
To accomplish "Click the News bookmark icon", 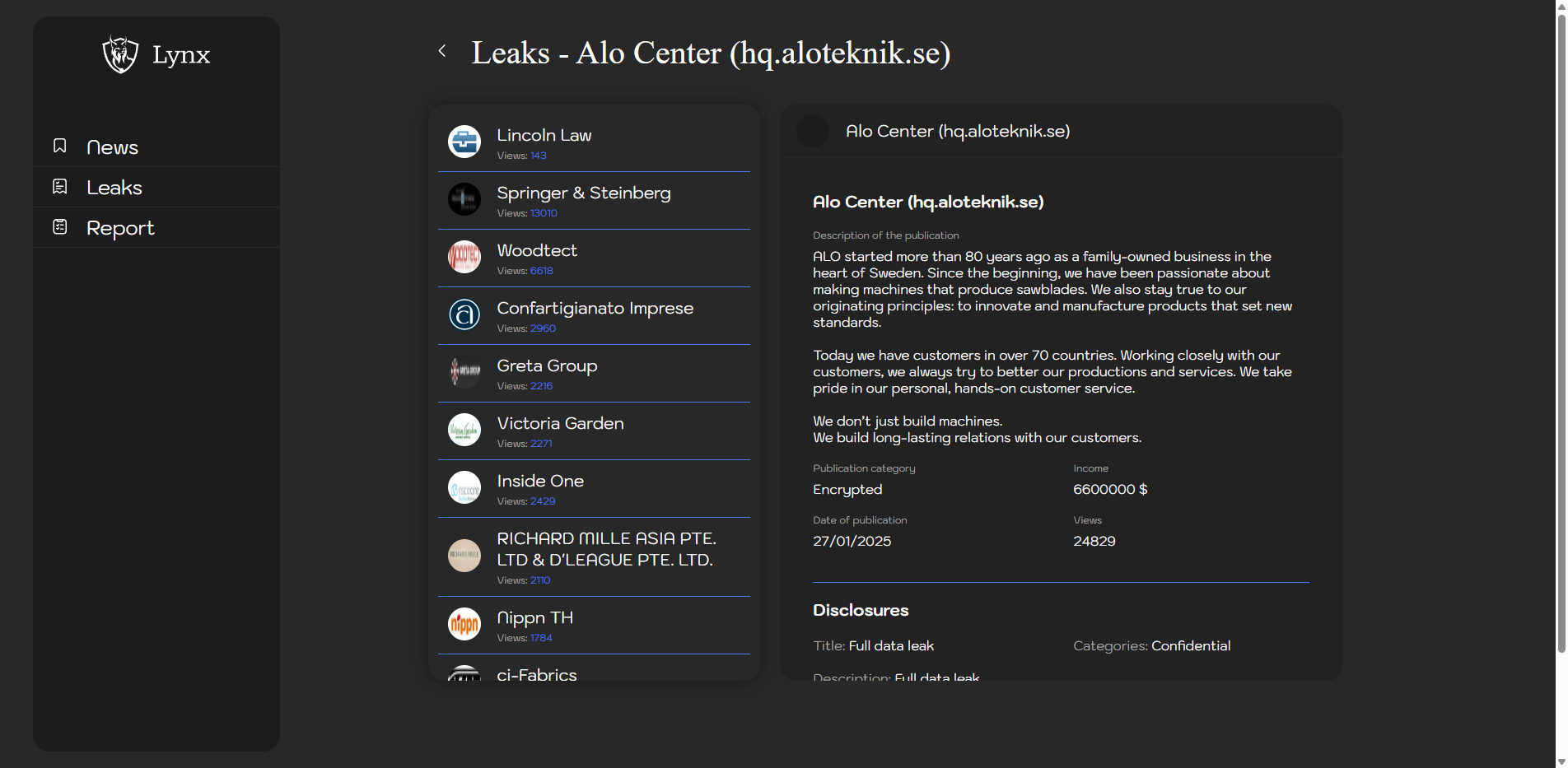I will (60, 146).
